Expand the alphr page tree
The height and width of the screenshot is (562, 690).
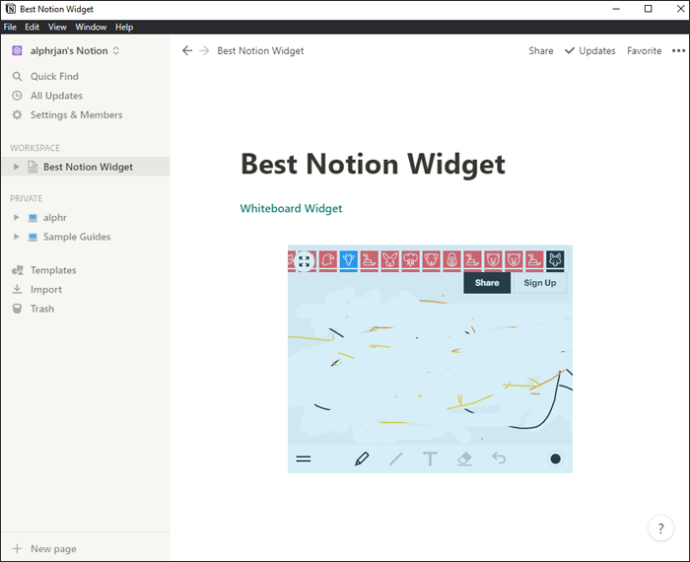16,217
